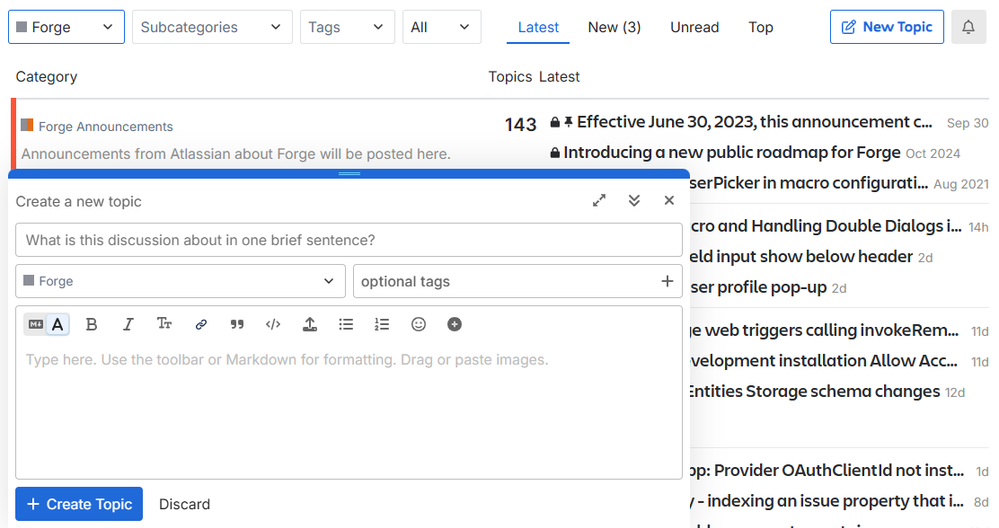
Task: Open 'Introducing a new public roadmap' topic
Action: [x=731, y=153]
